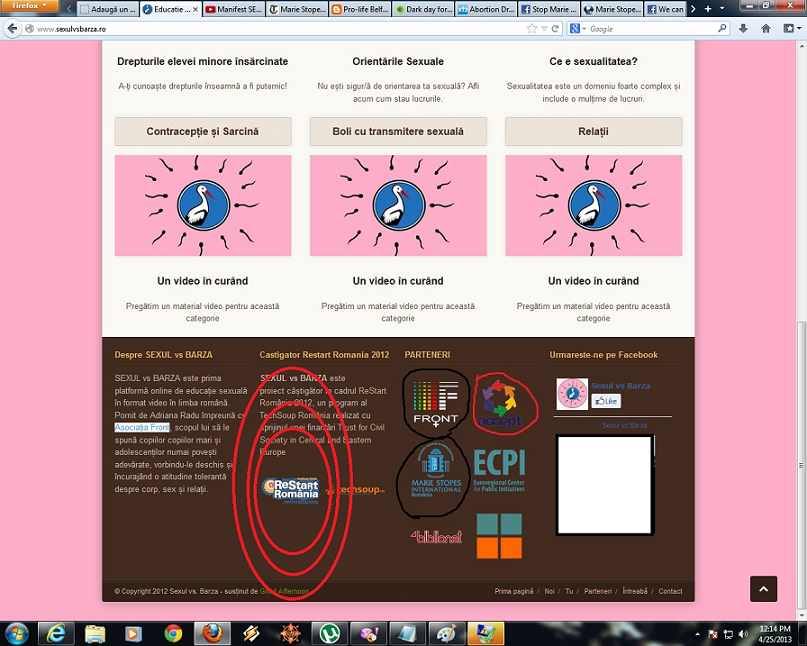Focus the Google search box
807x646 pixels.
coord(650,29)
